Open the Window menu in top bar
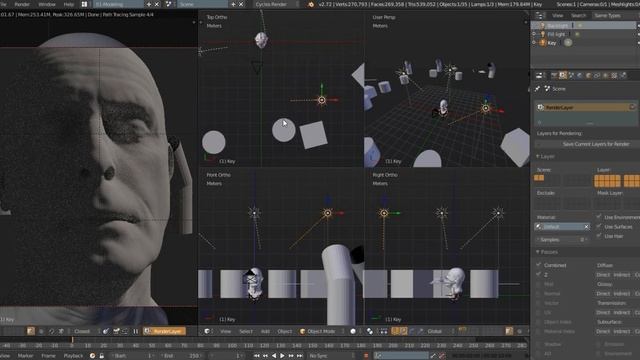The width and height of the screenshot is (640, 360). coord(47,4)
